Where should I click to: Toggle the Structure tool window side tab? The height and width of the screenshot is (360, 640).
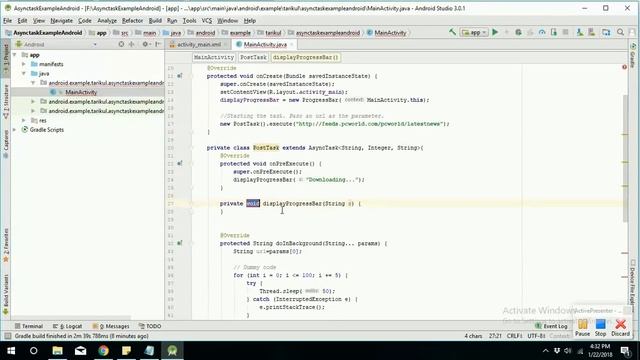pos(6,101)
